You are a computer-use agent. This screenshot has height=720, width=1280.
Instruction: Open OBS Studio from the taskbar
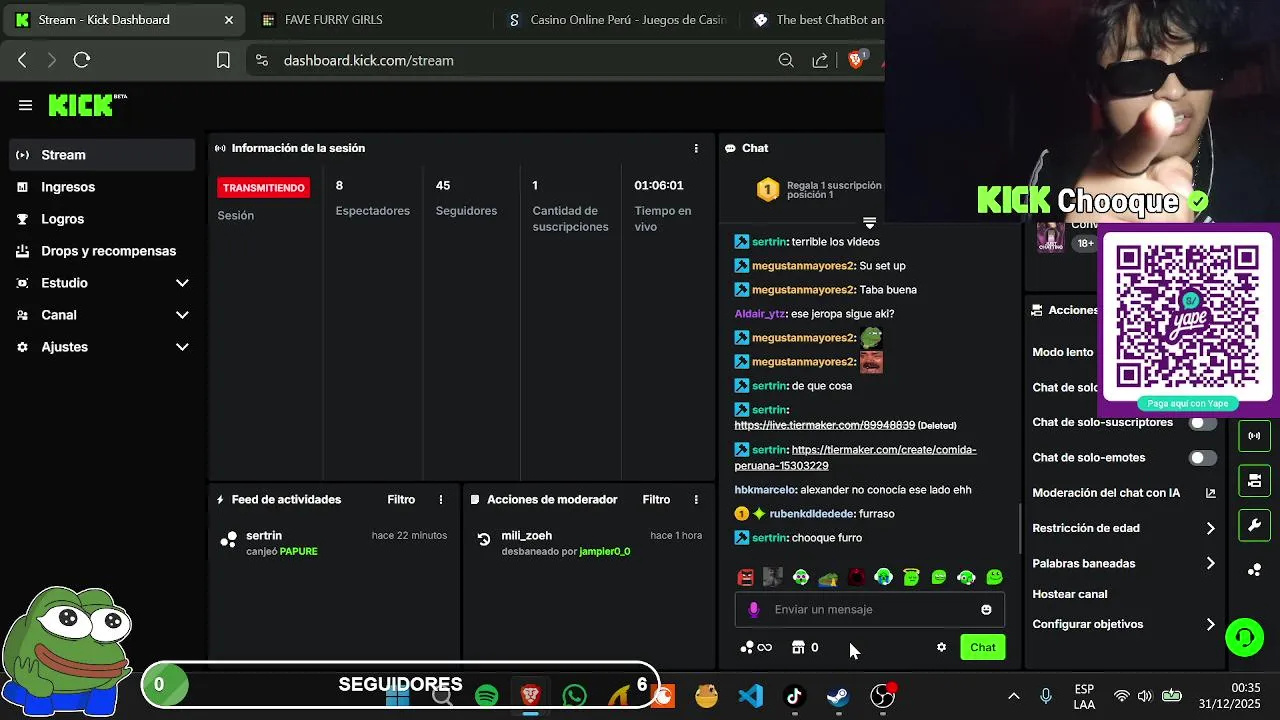pyautogui.click(x=882, y=696)
